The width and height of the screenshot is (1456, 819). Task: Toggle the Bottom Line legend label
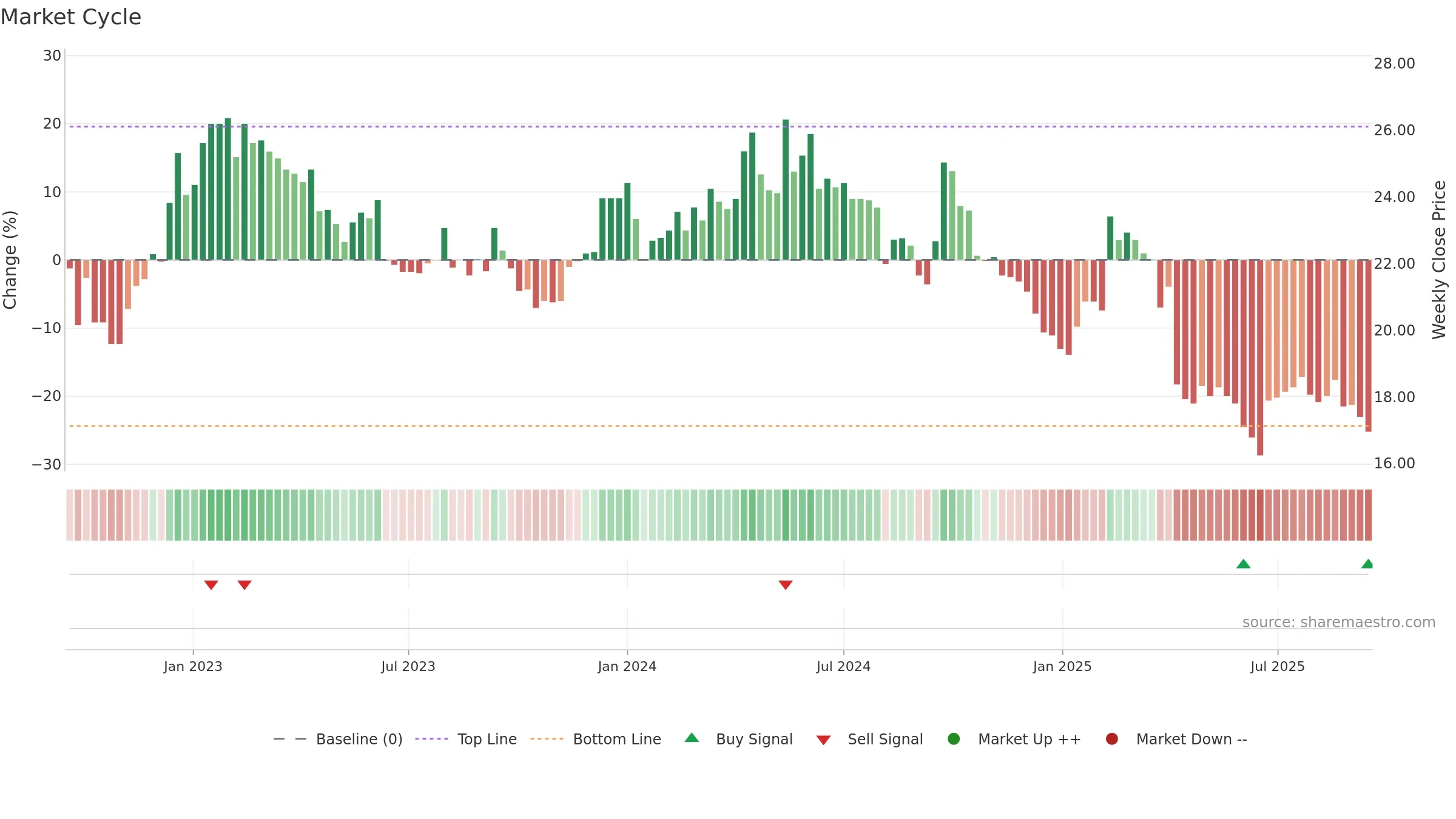pos(617,739)
